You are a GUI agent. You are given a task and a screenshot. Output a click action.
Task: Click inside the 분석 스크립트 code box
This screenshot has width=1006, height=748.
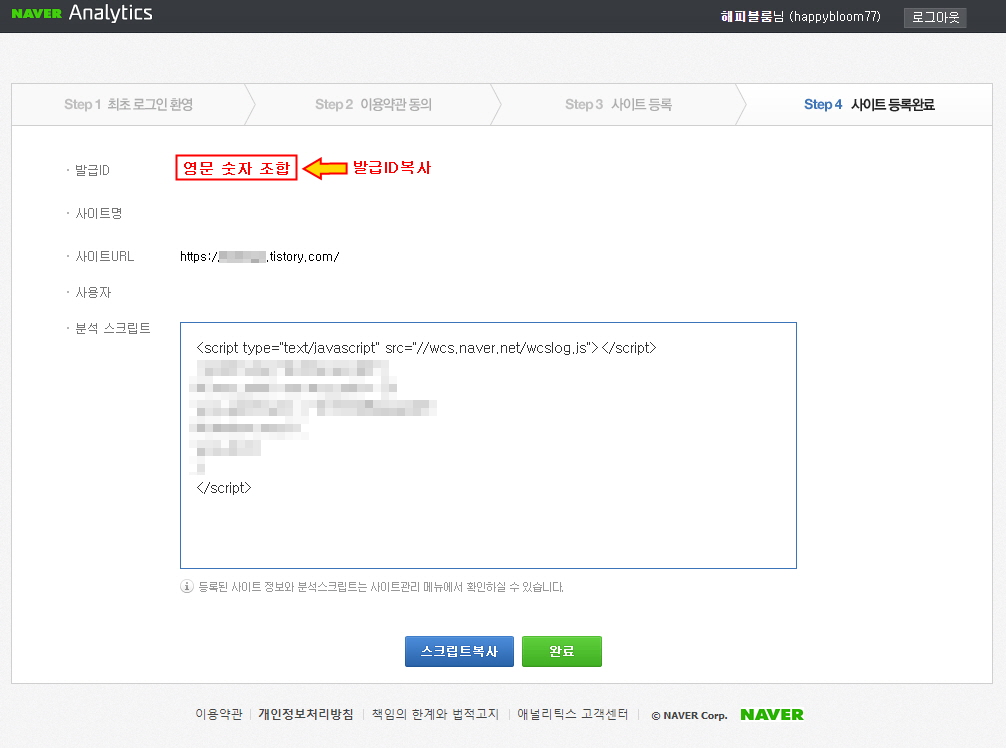[488, 445]
